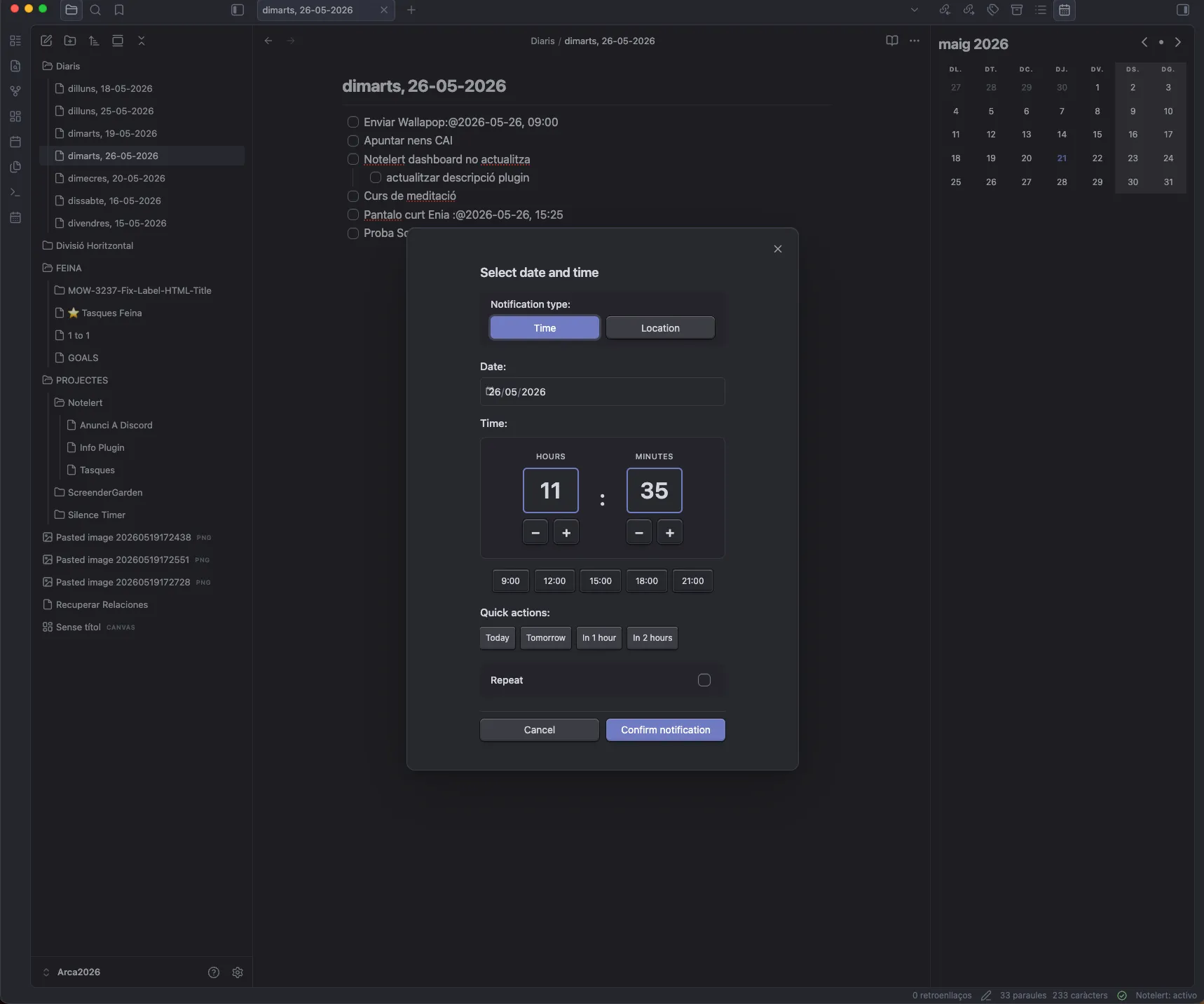Viewport: 1204px width, 1004px height.
Task: Check Notelert dashboard no actualitza task
Action: [x=353, y=159]
